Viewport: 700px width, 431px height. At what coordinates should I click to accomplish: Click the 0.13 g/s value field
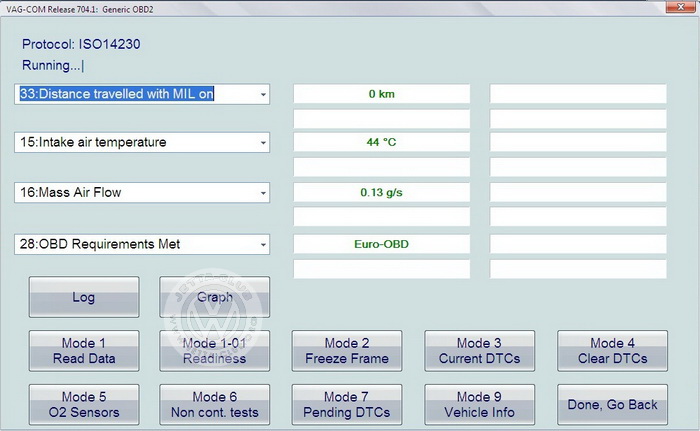click(x=382, y=192)
